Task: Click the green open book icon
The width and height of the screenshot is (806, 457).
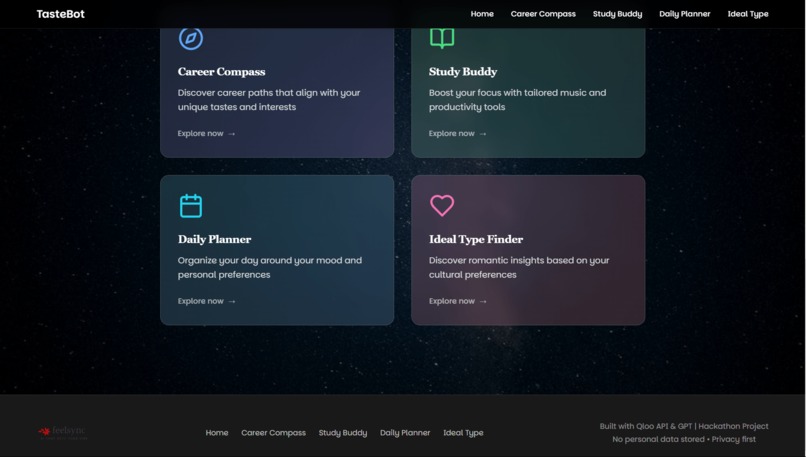Action: (x=442, y=39)
